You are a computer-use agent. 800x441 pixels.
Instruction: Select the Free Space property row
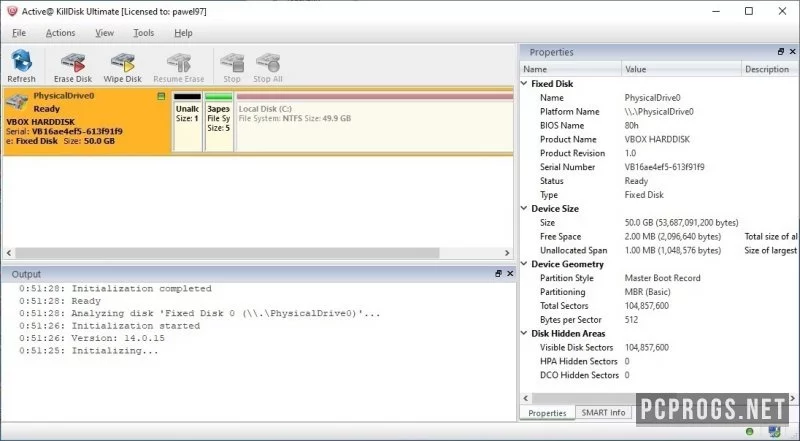click(x=658, y=236)
